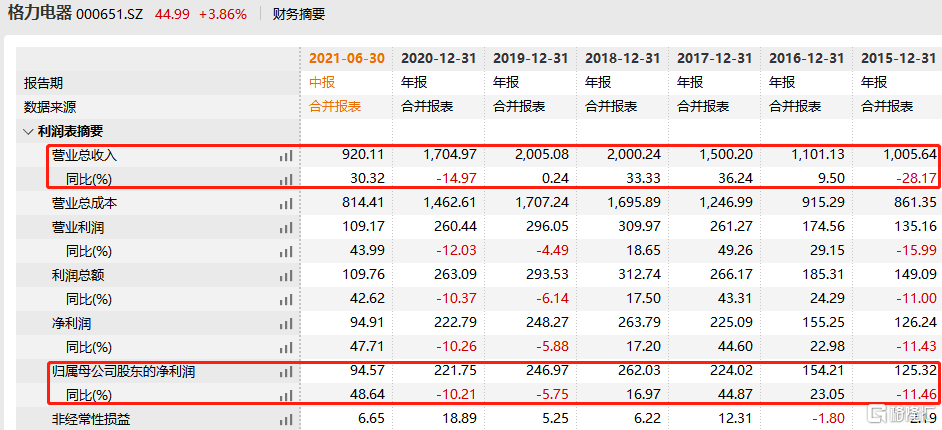
Task: Click revenue growth value -28.17
Action: pos(916,178)
